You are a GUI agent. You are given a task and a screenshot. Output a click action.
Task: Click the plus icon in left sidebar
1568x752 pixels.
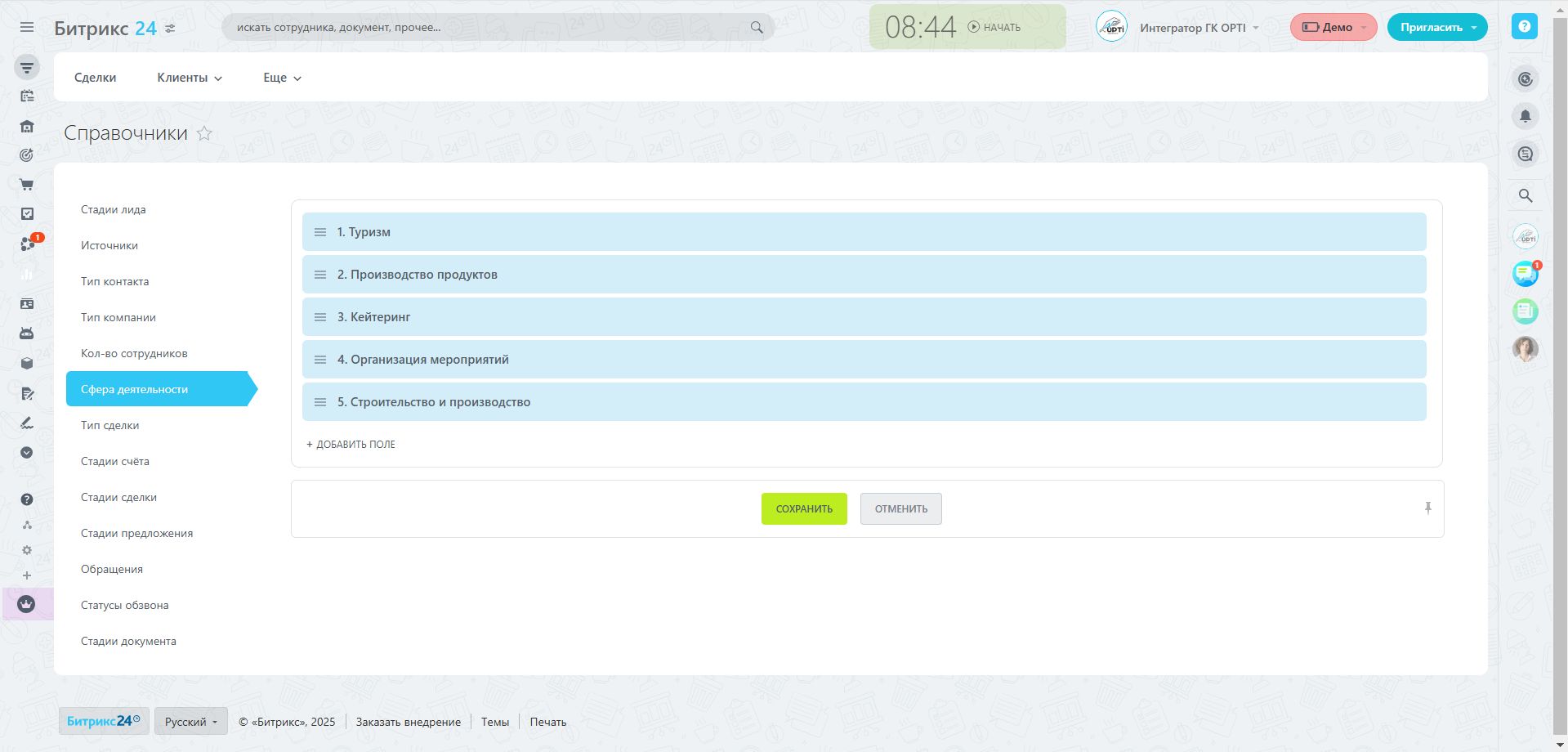click(x=27, y=575)
